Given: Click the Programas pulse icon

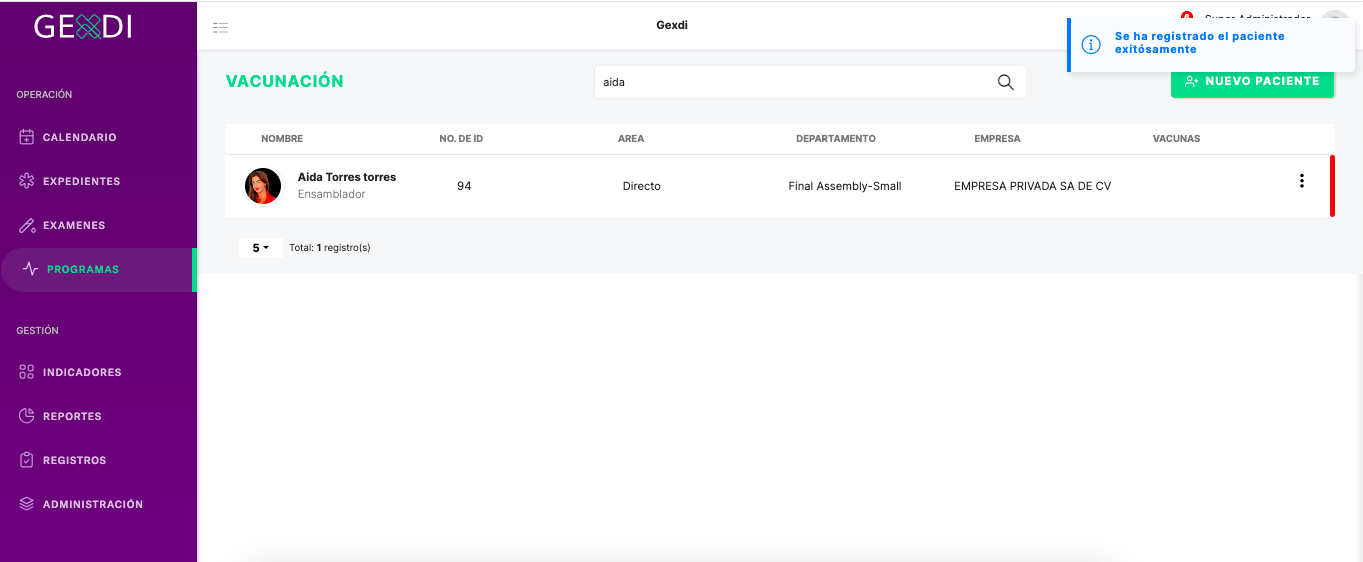Looking at the screenshot, I should (x=31, y=269).
